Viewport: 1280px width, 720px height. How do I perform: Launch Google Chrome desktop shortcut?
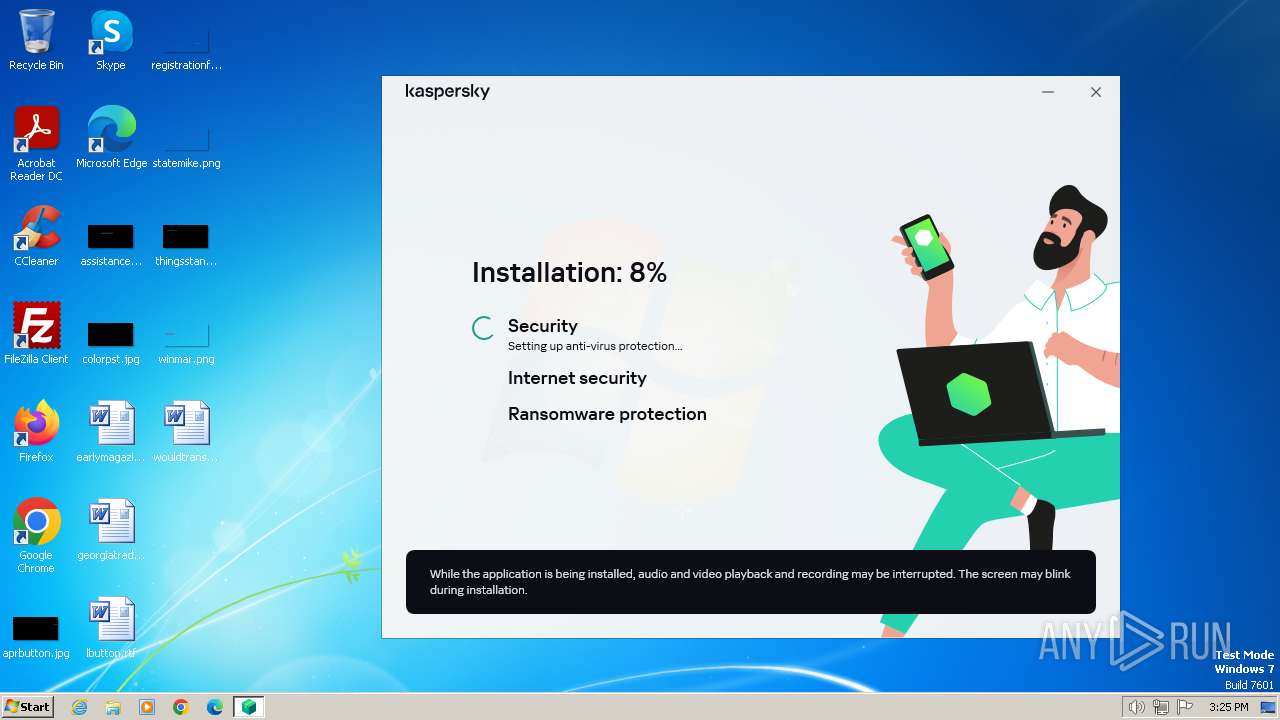tap(36, 536)
